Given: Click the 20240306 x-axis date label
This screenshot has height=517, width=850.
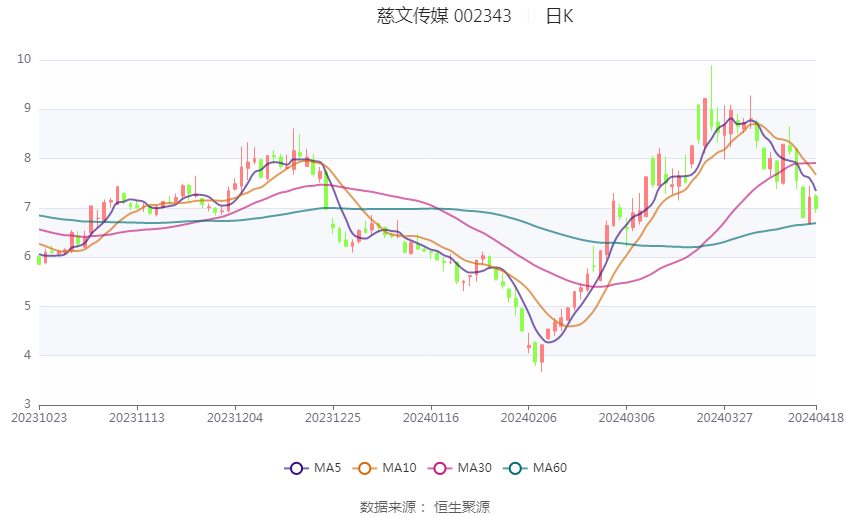Looking at the screenshot, I should click(627, 418).
